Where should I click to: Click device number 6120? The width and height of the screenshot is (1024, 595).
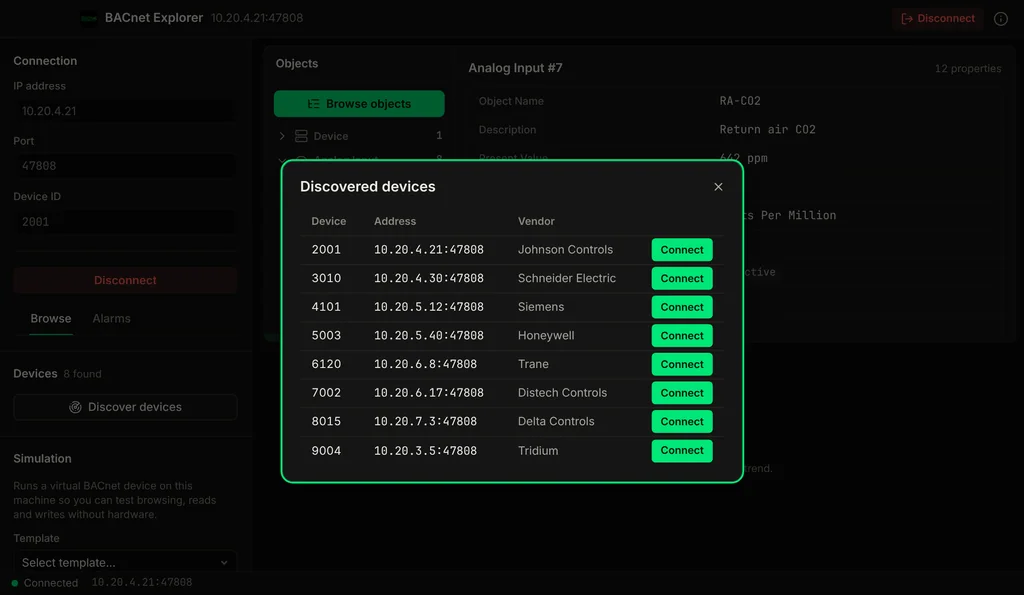(326, 364)
